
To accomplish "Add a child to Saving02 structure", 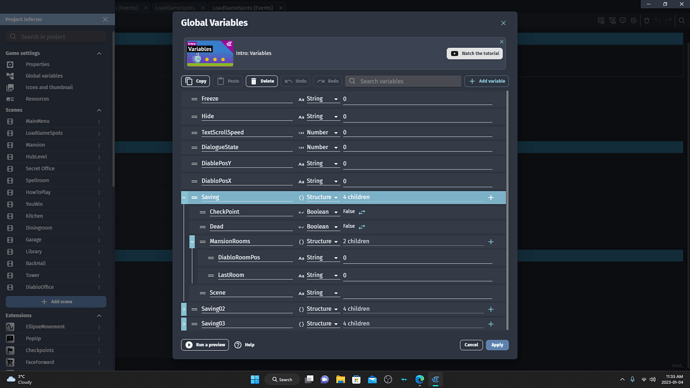I will click(491, 309).
